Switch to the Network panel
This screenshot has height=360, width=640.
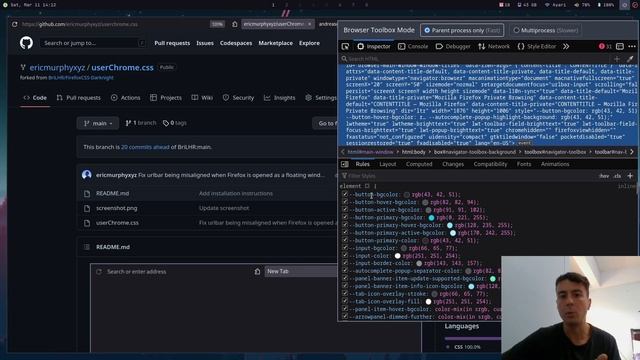click(x=494, y=47)
